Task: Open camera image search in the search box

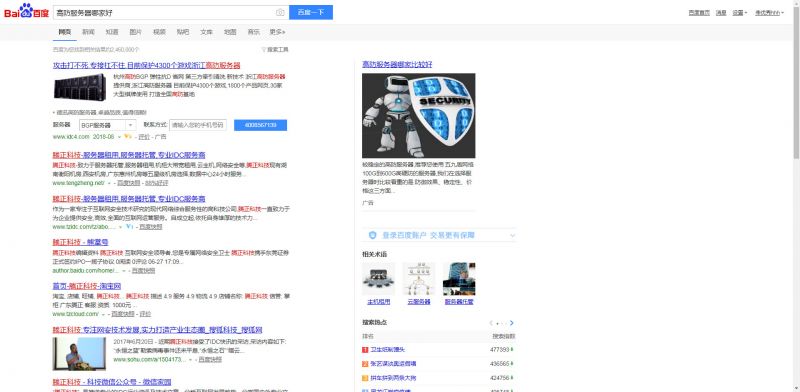Action: coord(280,12)
